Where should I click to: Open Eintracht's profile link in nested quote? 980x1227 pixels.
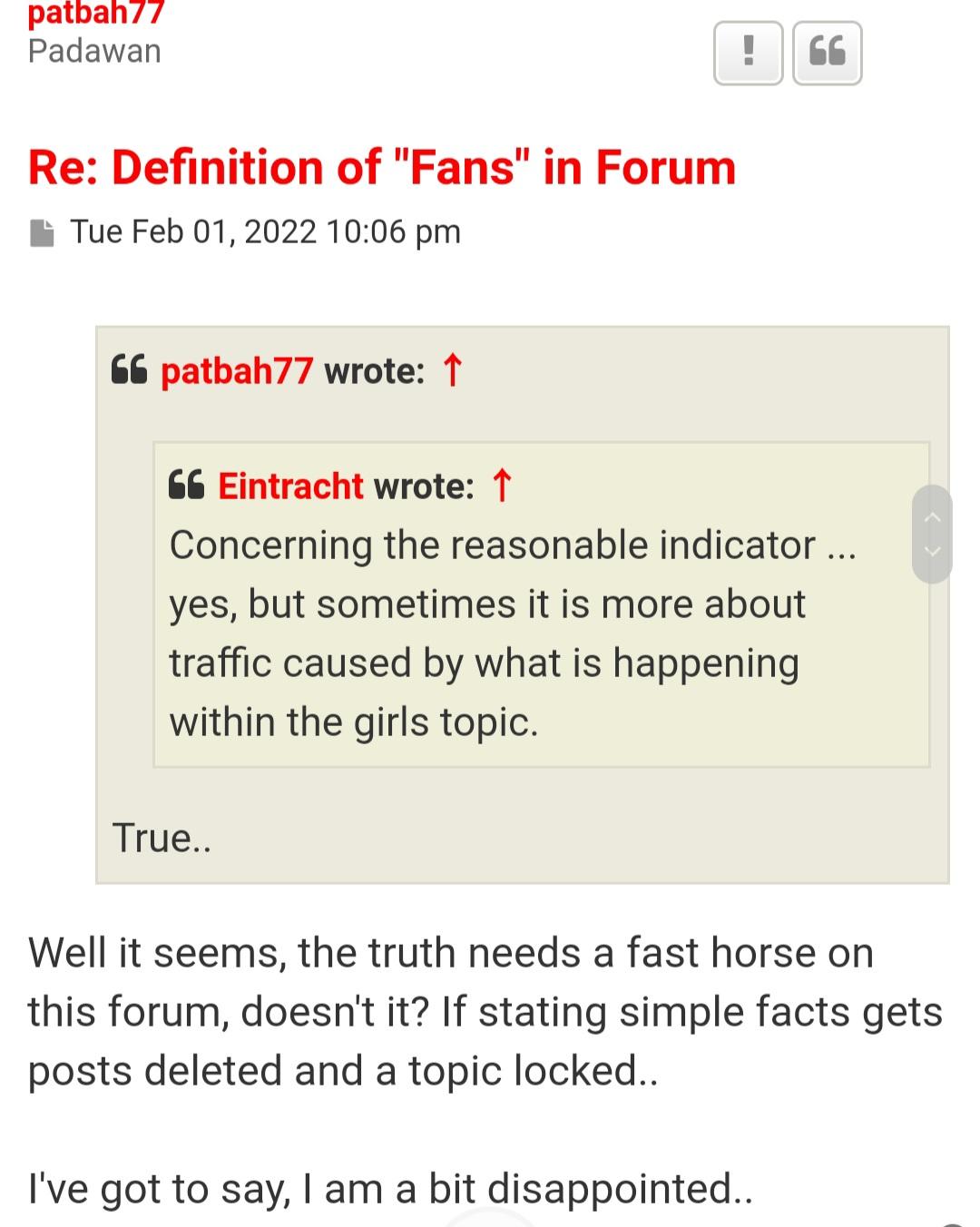[x=290, y=486]
